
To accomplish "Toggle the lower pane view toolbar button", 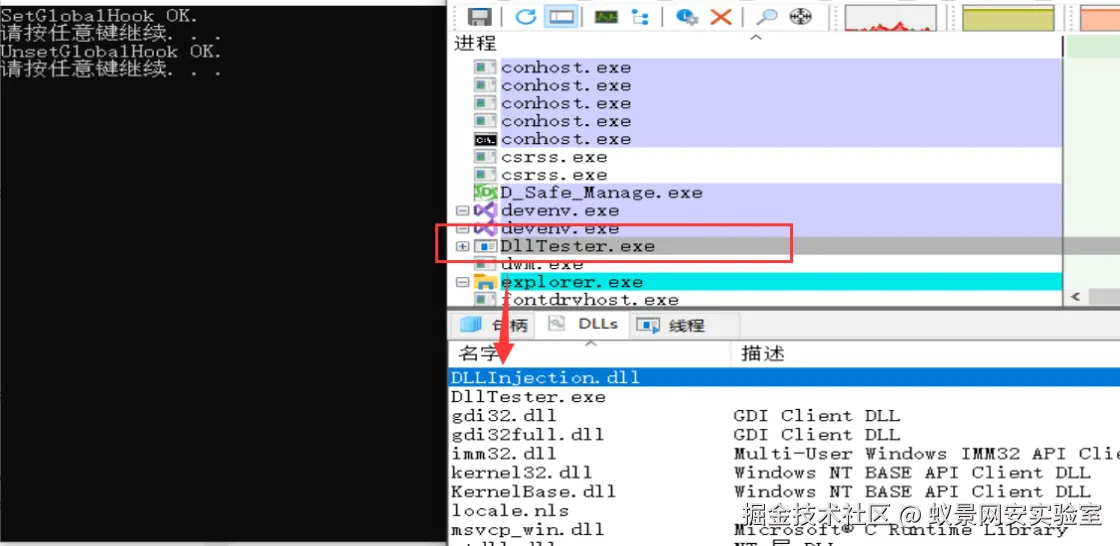I will (560, 16).
